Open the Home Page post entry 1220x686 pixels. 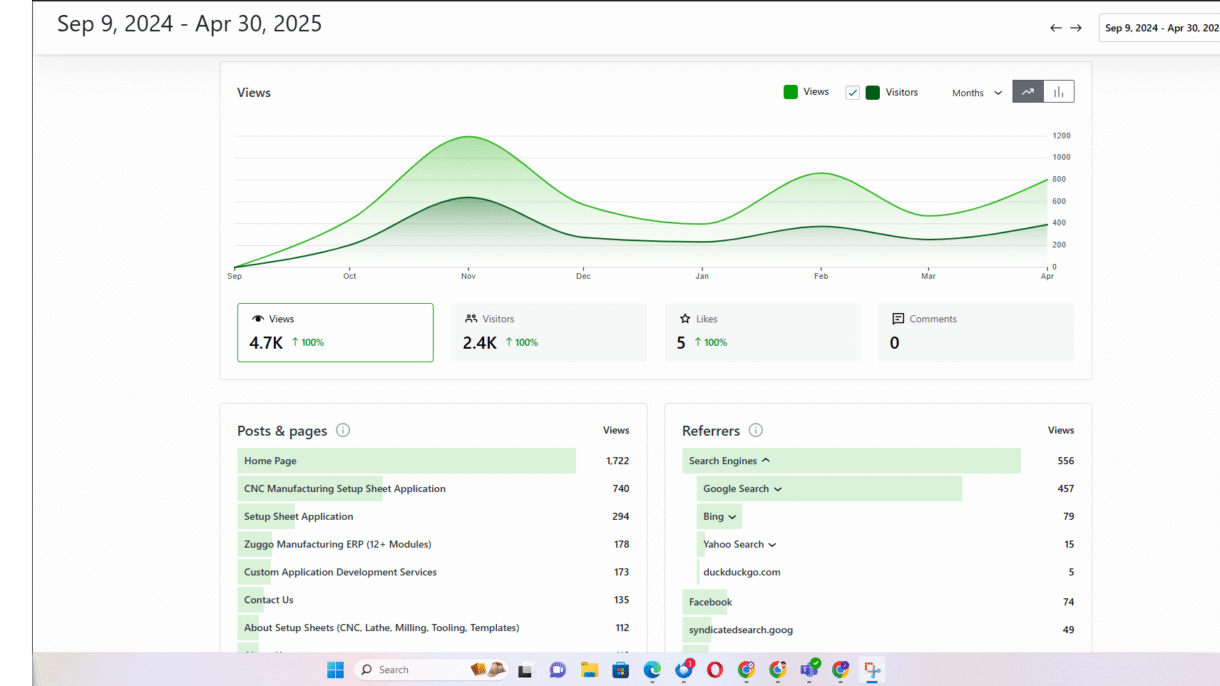click(271, 461)
